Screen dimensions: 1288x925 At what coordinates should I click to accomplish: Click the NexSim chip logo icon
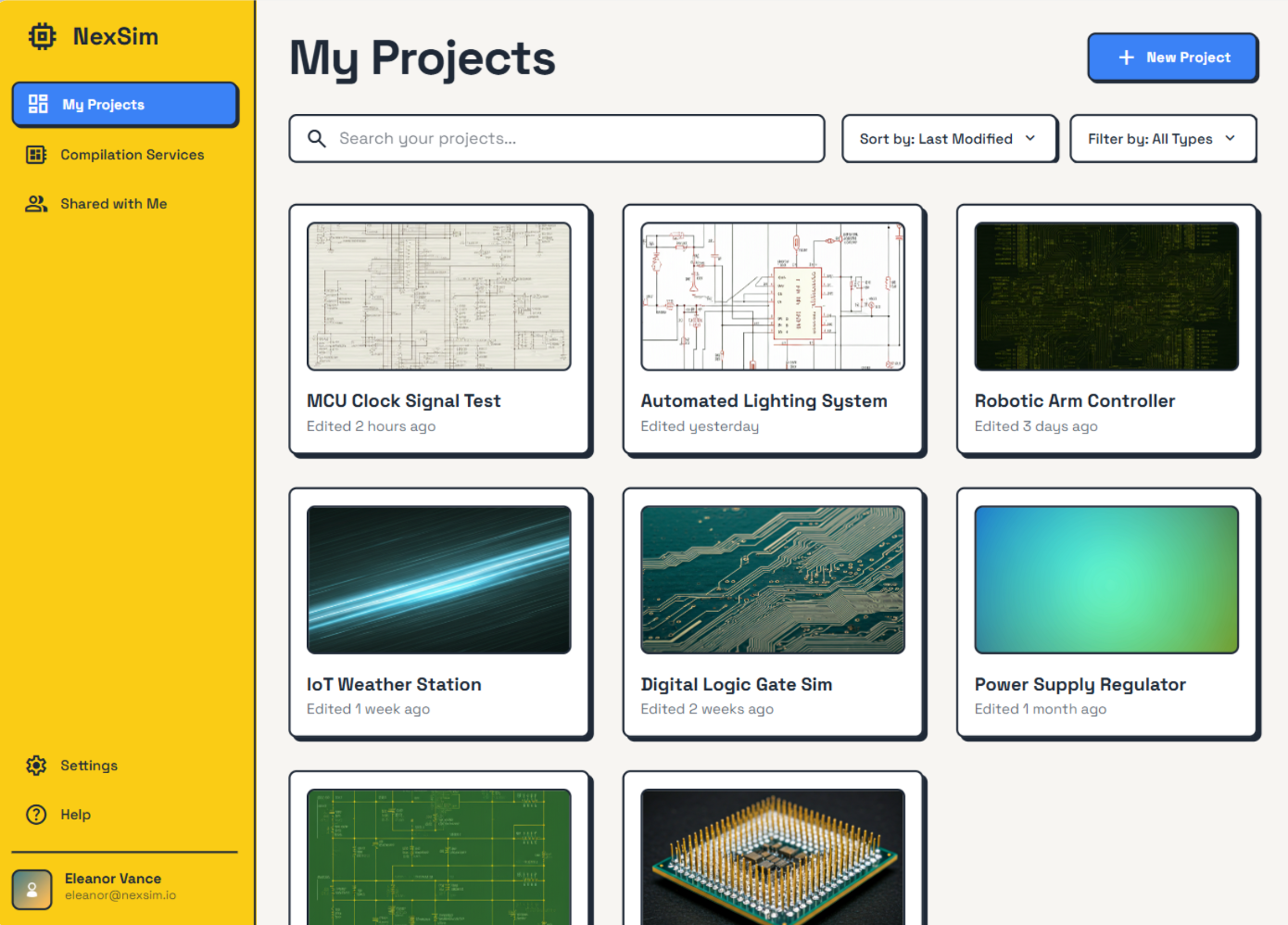[x=42, y=36]
